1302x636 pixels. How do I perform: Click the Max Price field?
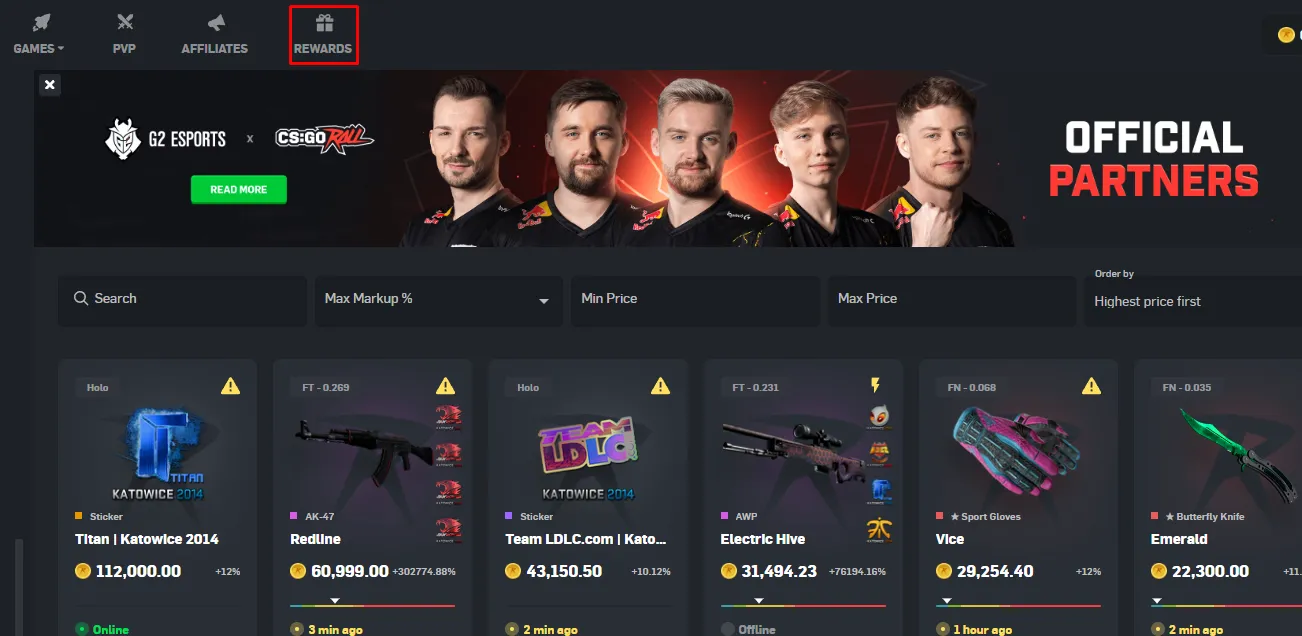pos(952,301)
